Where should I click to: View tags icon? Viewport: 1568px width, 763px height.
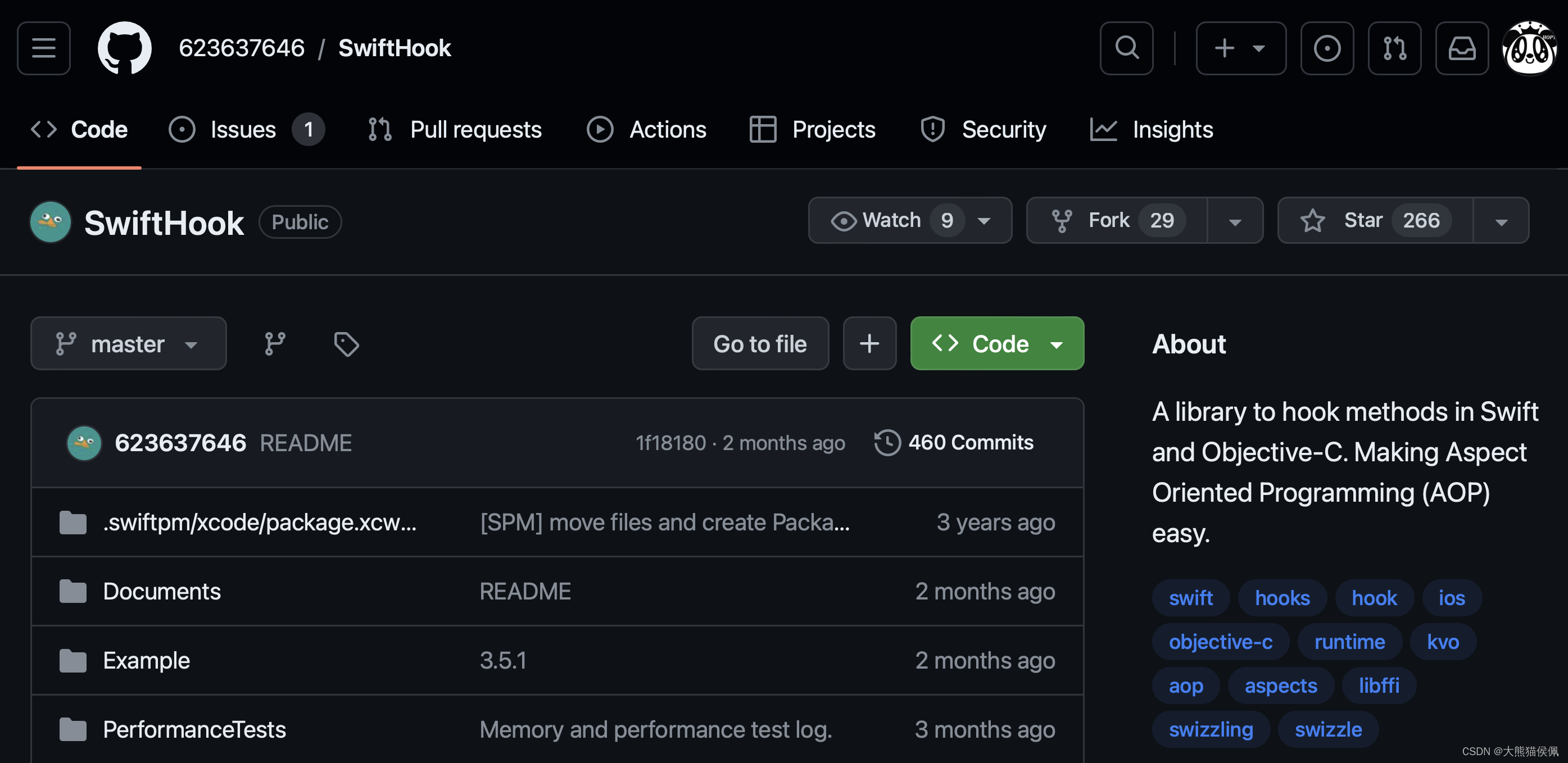pyautogui.click(x=346, y=344)
